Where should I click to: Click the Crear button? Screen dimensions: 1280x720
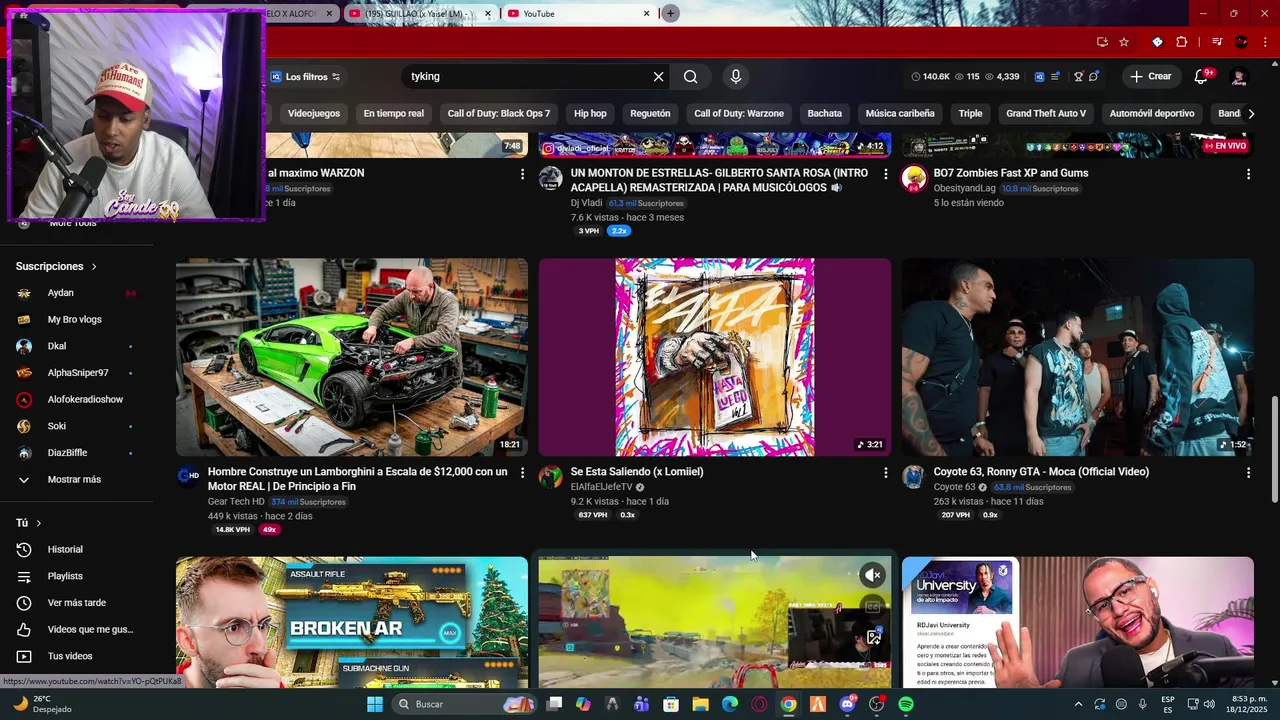(1150, 77)
